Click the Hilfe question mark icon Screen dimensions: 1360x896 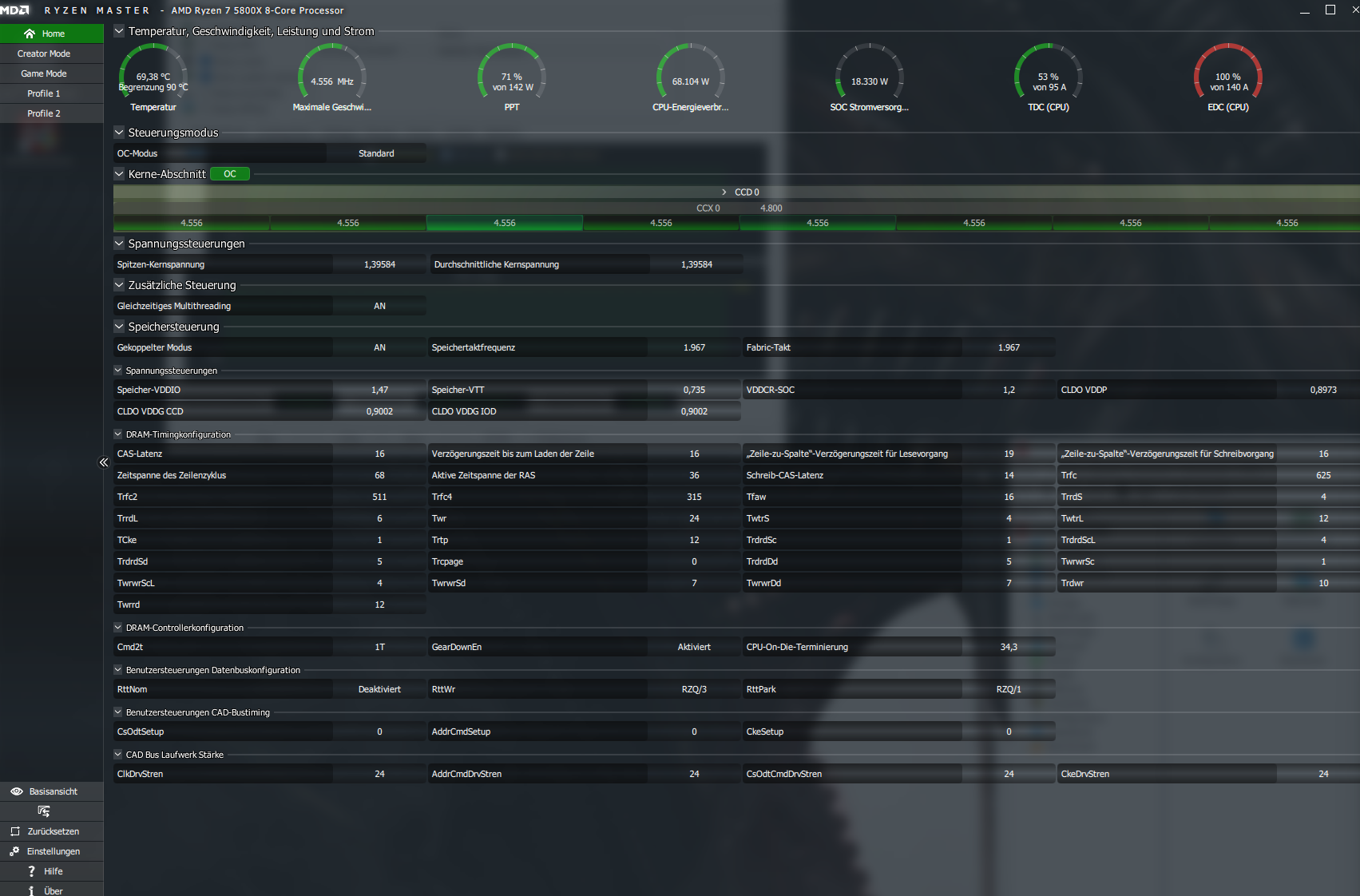(31, 871)
